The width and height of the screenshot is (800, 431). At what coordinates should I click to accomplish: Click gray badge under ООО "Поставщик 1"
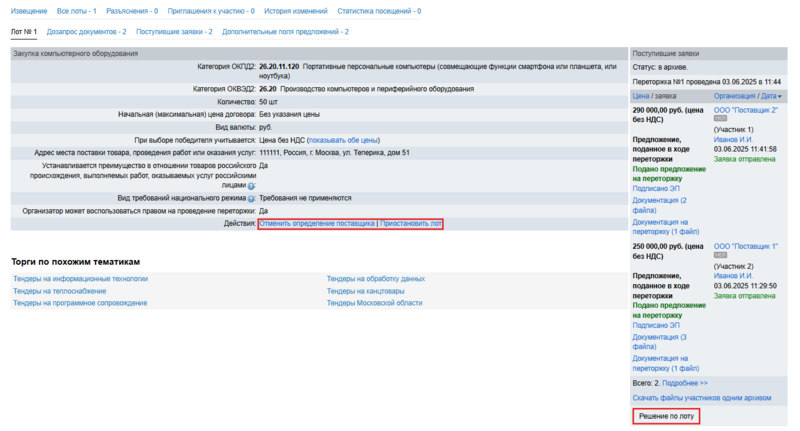click(720, 255)
